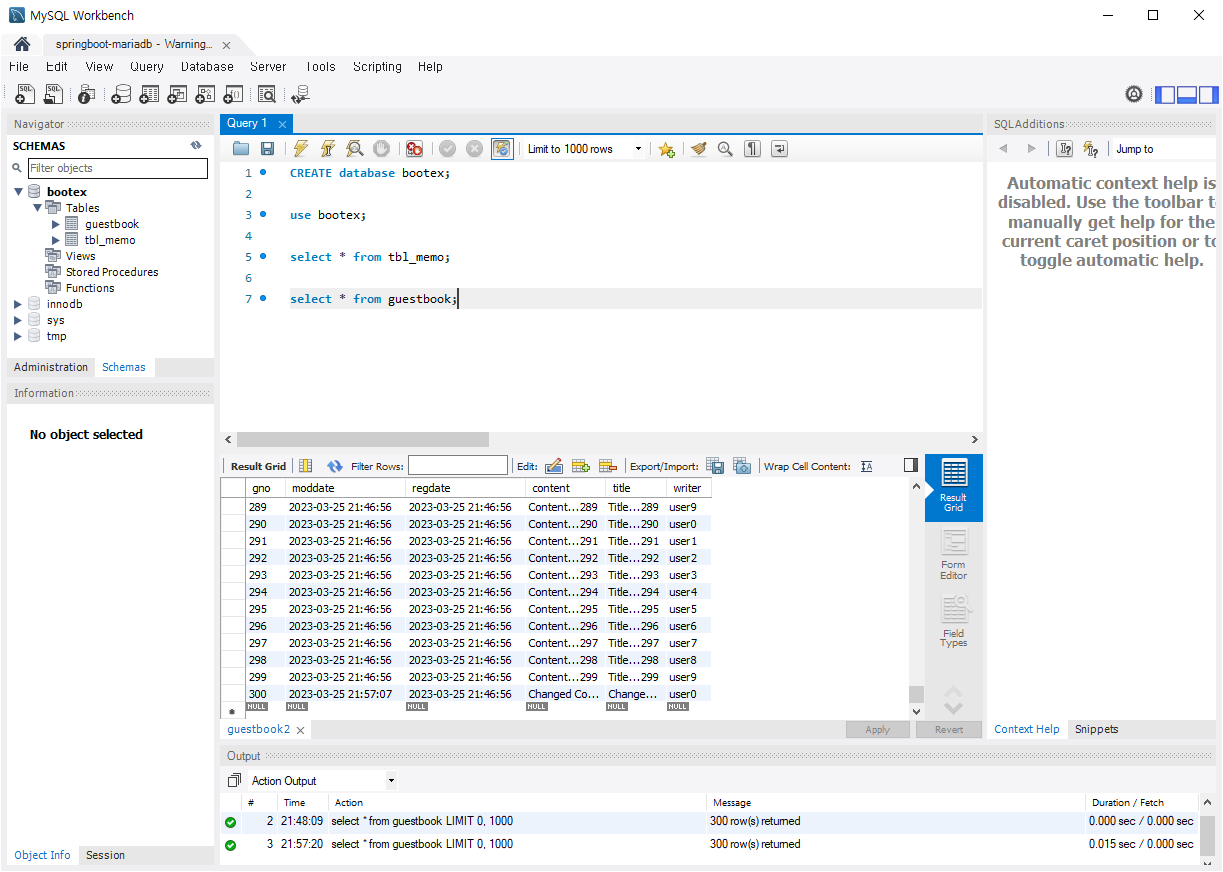Expand the guestbook table node
This screenshot has width=1223, height=872.
coord(56,224)
